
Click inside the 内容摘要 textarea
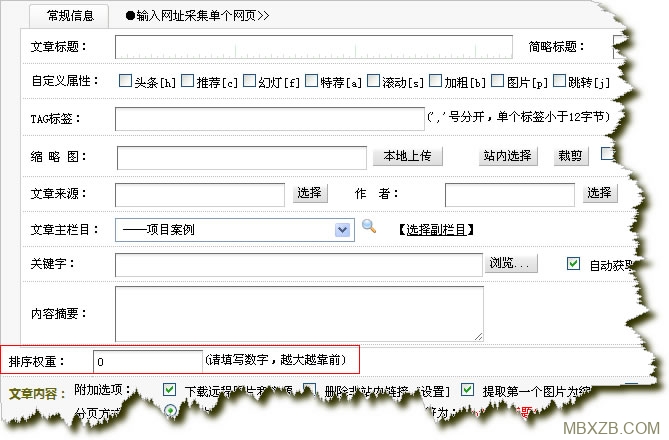click(x=299, y=314)
